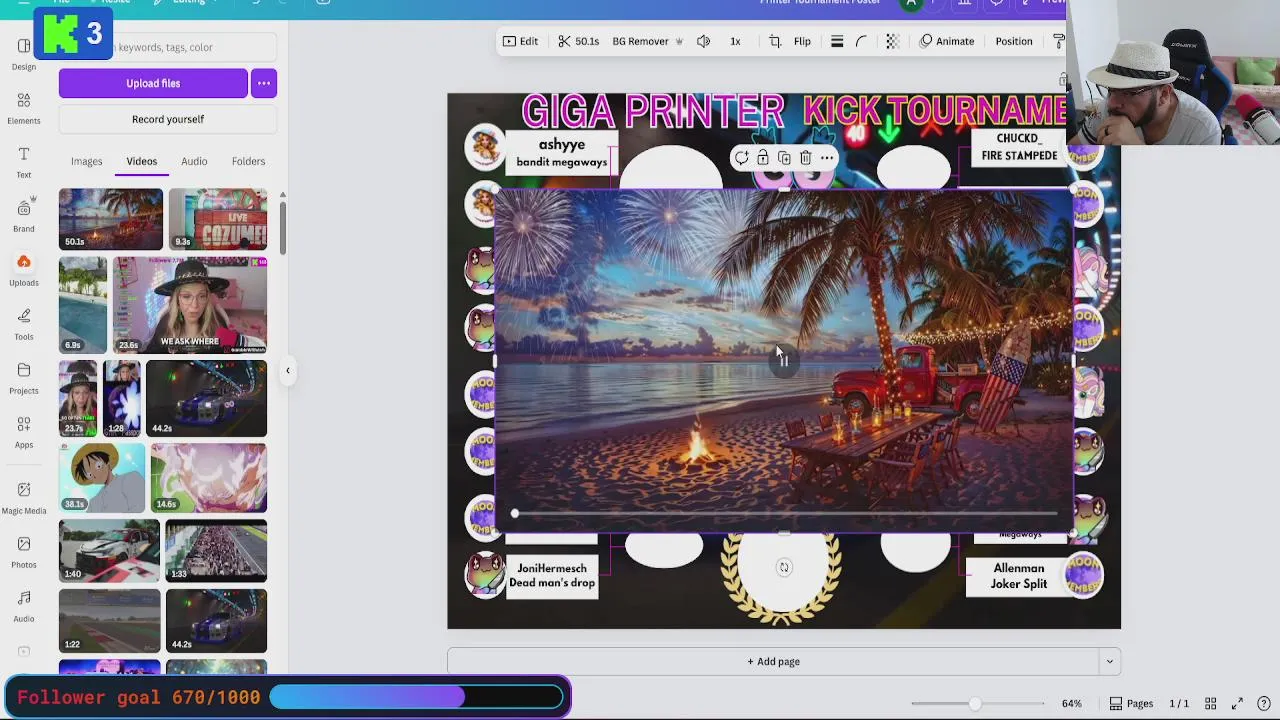The width and height of the screenshot is (1280, 720).
Task: Open the corner rounding icon
Action: (861, 41)
